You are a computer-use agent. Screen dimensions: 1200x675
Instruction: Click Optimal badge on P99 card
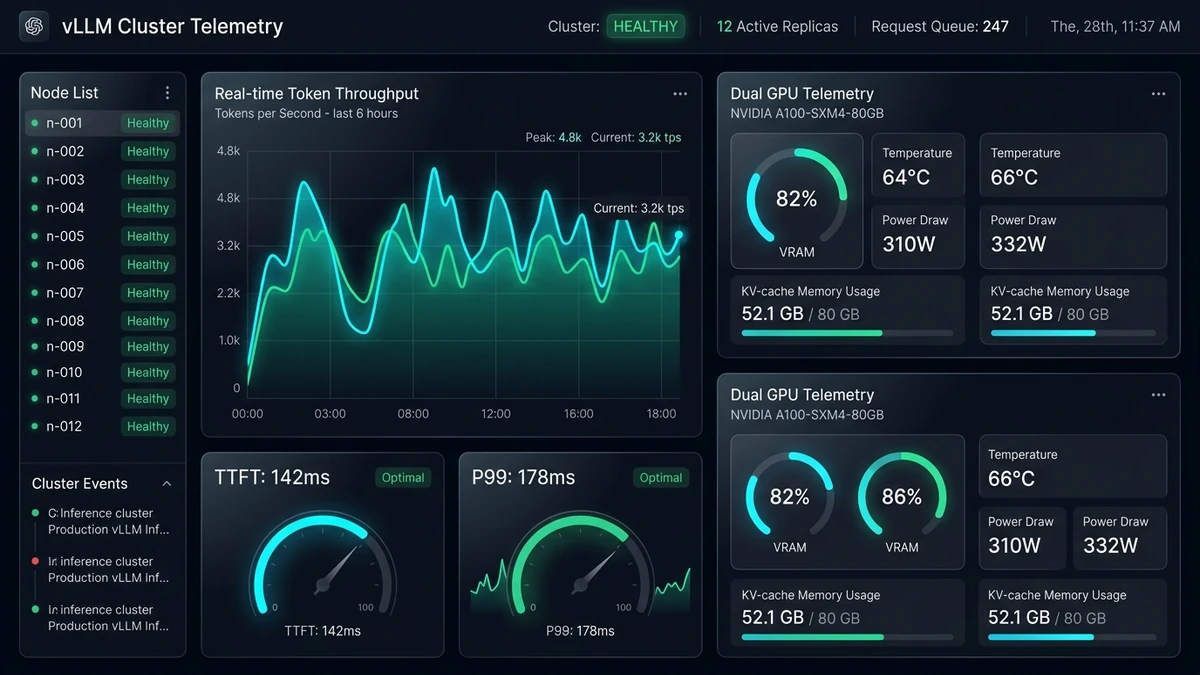point(661,478)
